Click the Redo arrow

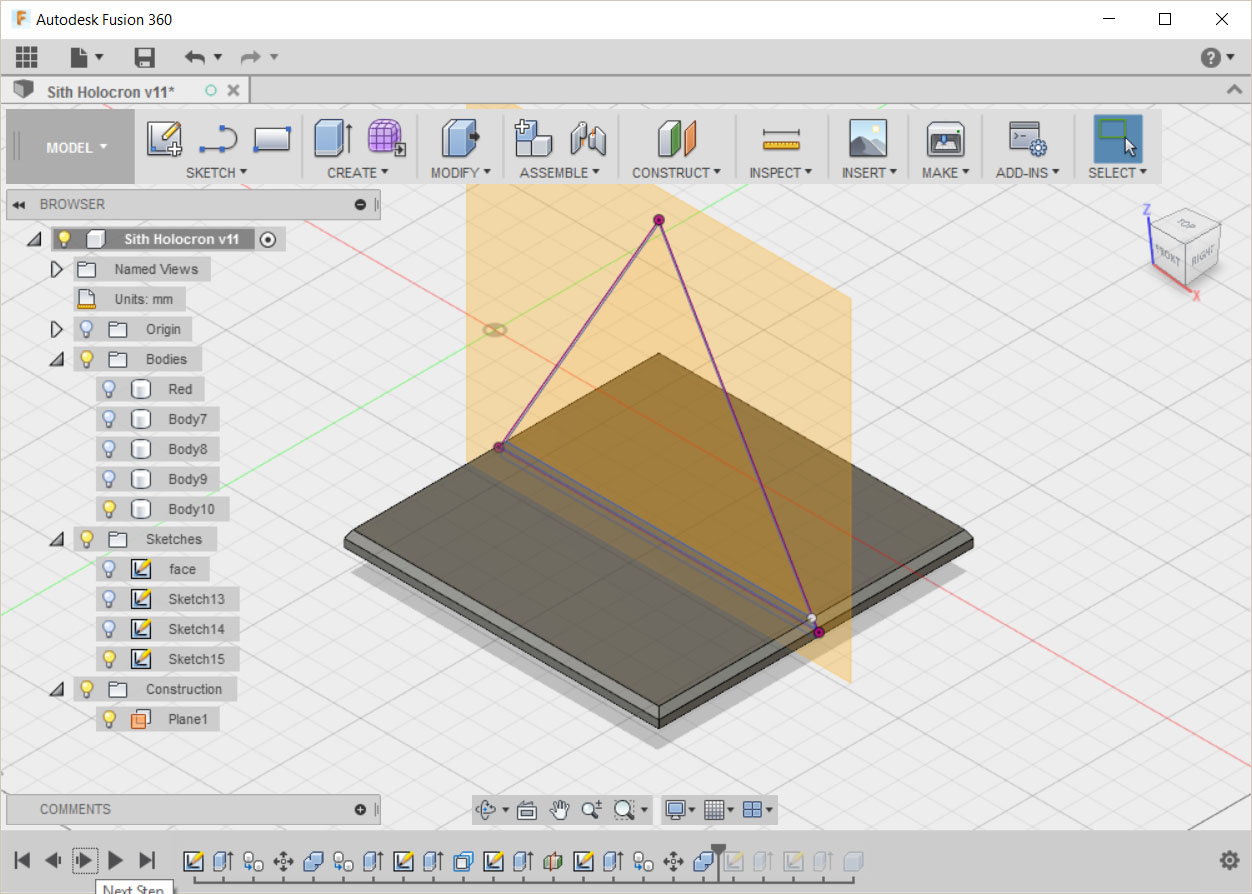[252, 57]
